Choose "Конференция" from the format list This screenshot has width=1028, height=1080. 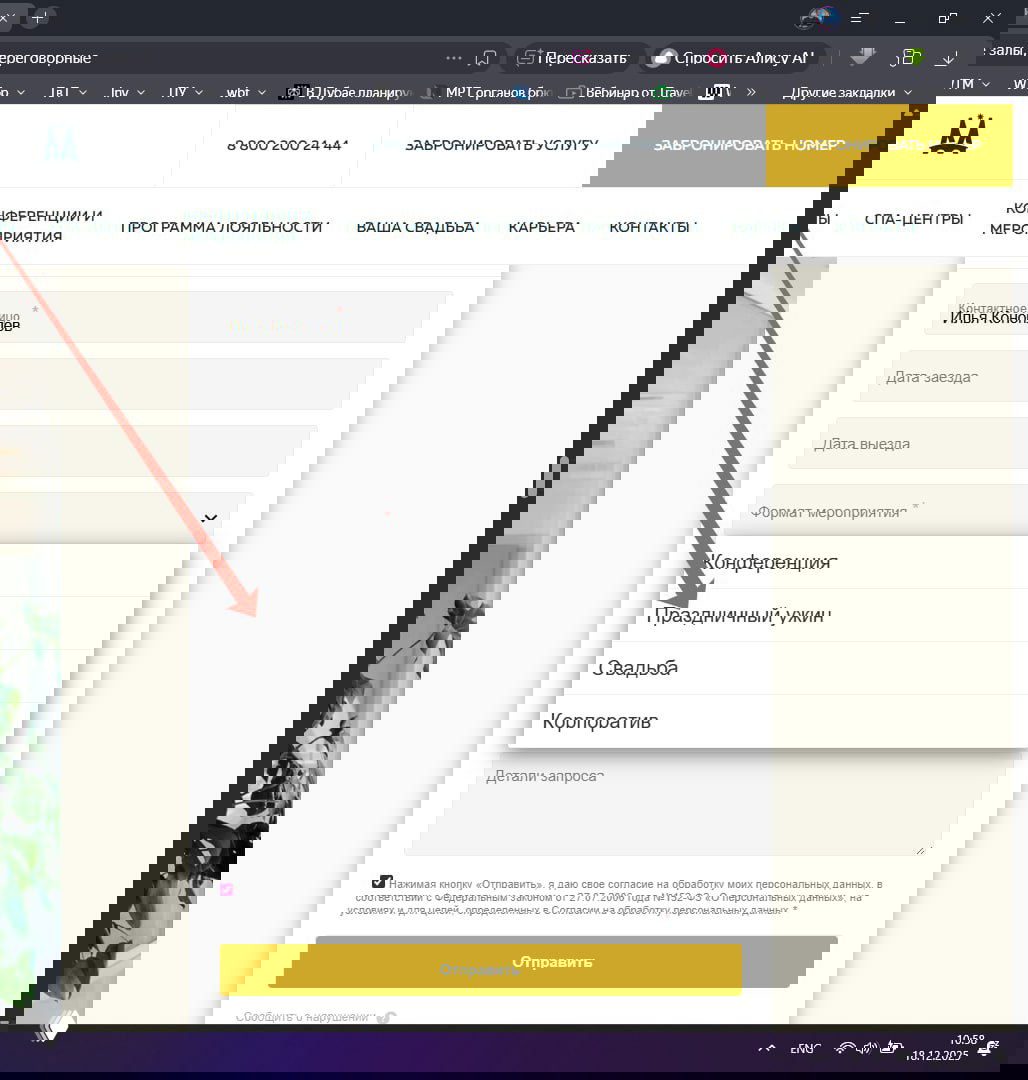(768, 562)
